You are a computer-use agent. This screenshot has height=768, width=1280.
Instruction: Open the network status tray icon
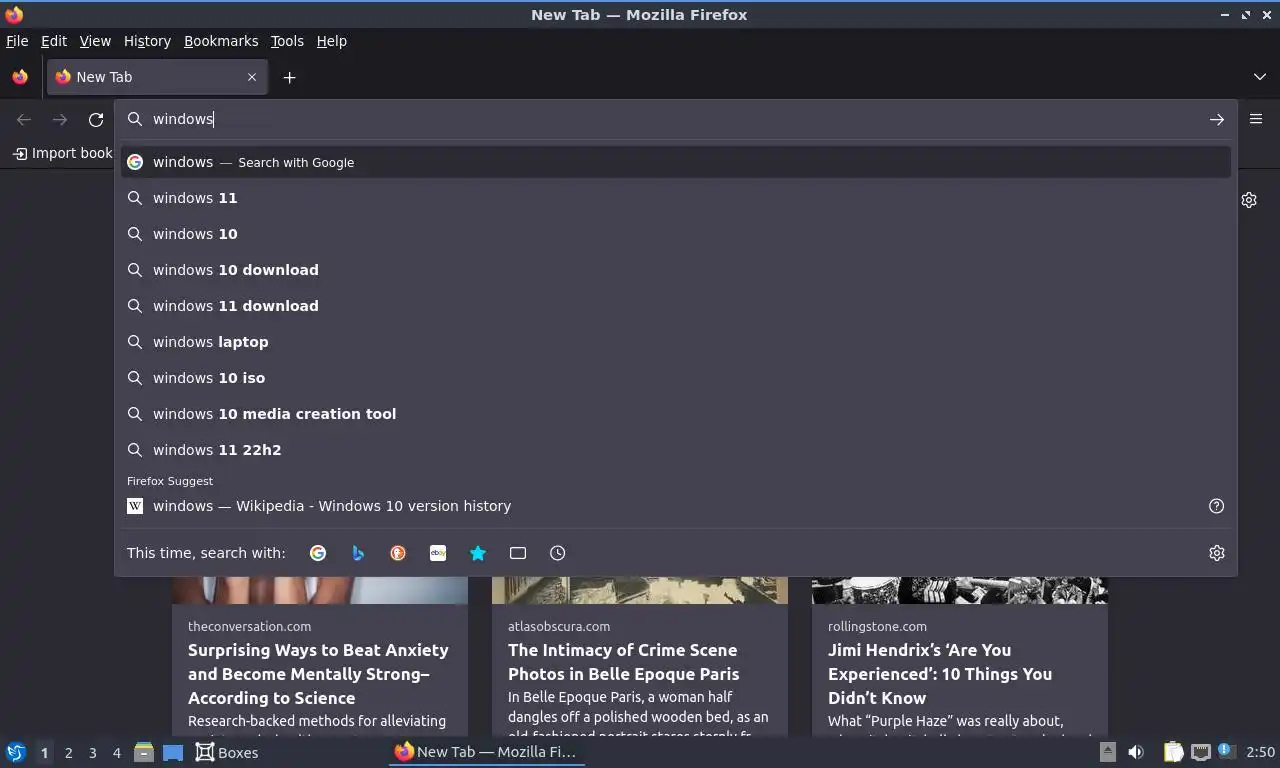pos(1201,752)
